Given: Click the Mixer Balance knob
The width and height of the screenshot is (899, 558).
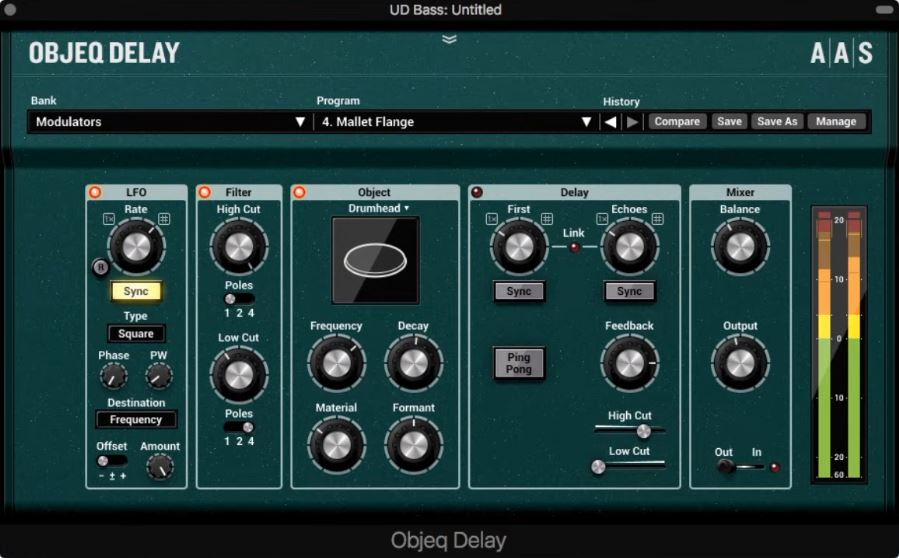Looking at the screenshot, I should pos(740,247).
